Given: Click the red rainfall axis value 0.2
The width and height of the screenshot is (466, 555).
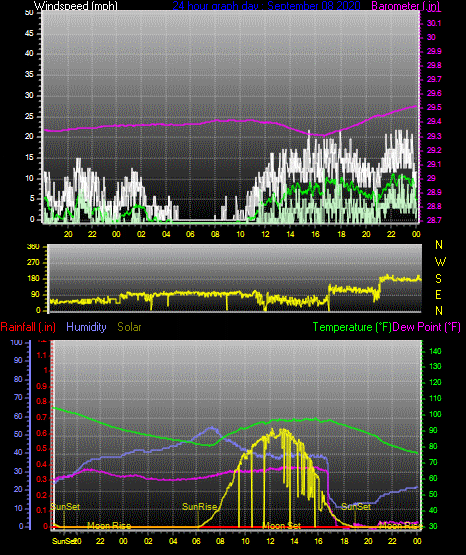Looking at the screenshot, I should coord(42,495).
